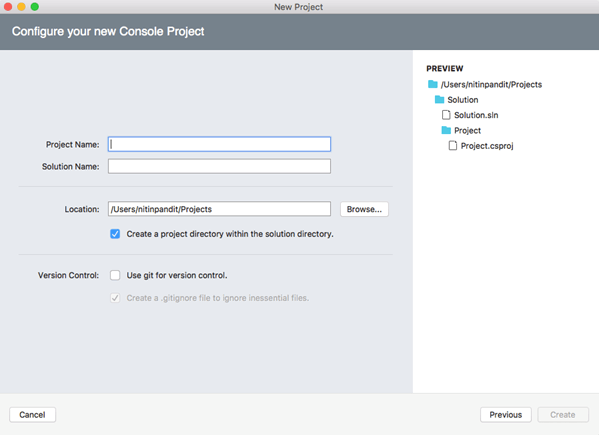Cancel the new project dialog
Screen dimensions: 599x435
[x=32, y=415]
